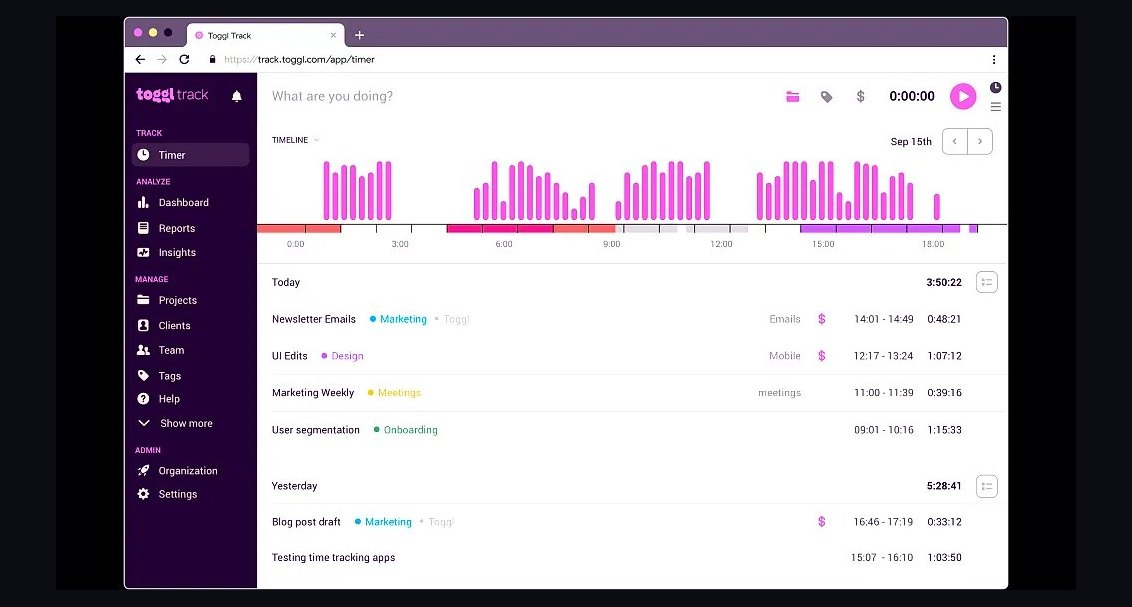Screen dimensions: 1132x607
Task: Click time range 09:01 - 10:16
Action: pyautogui.click(x=884, y=429)
